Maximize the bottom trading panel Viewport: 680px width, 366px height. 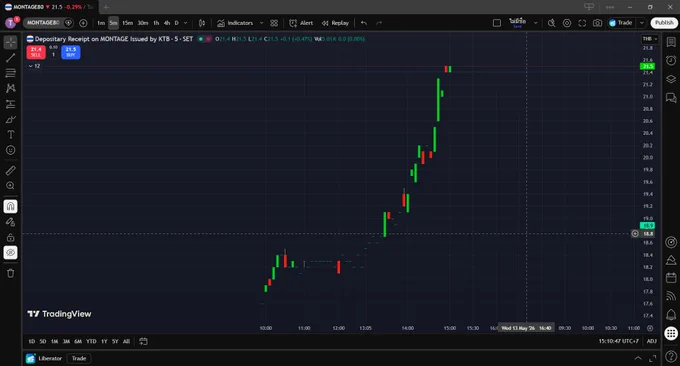point(653,358)
